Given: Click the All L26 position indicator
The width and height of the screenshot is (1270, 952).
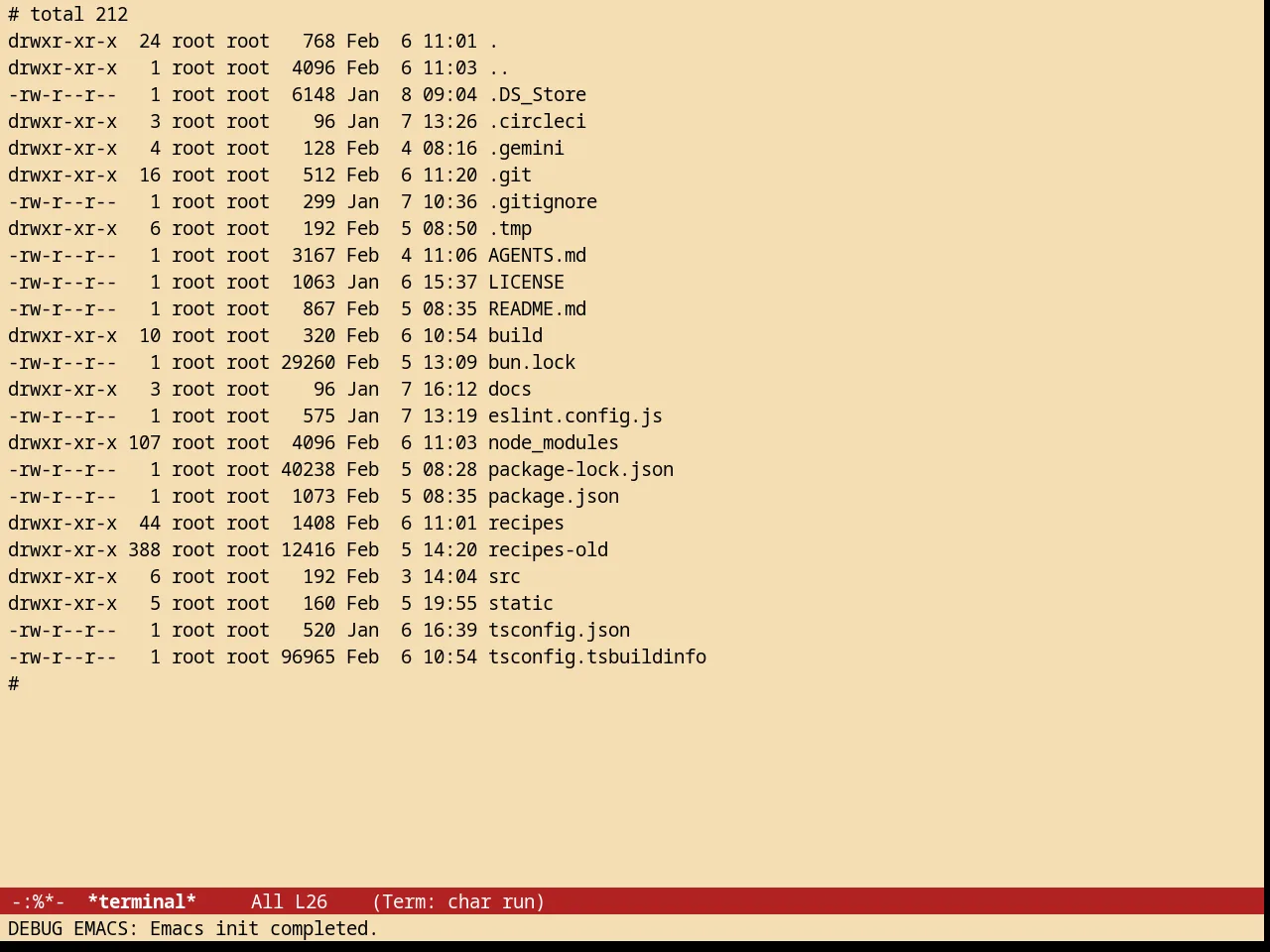Looking at the screenshot, I should (289, 901).
